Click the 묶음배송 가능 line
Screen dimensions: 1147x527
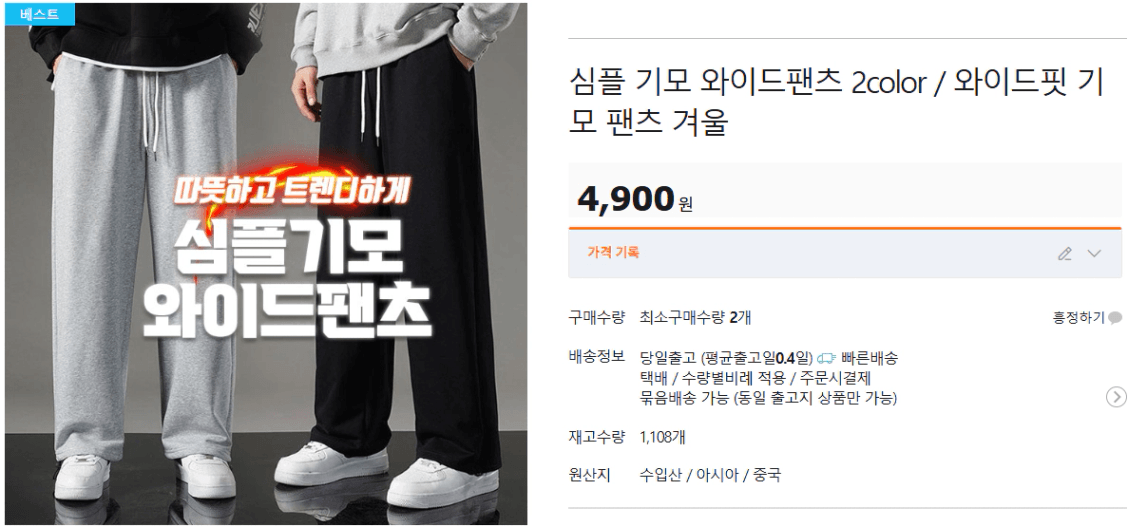(768, 398)
